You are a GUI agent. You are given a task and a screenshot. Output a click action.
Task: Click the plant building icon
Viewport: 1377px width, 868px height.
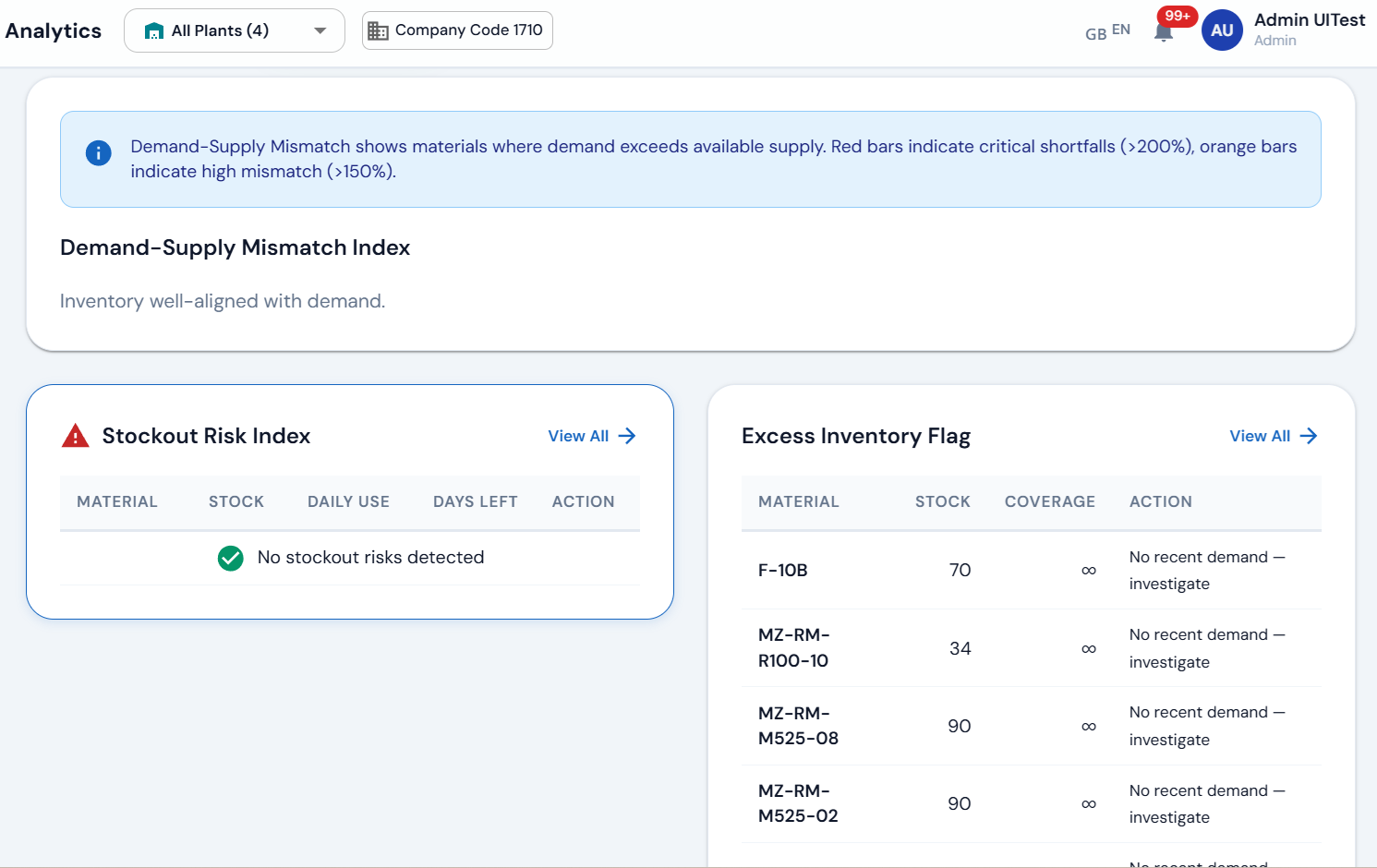tap(154, 31)
